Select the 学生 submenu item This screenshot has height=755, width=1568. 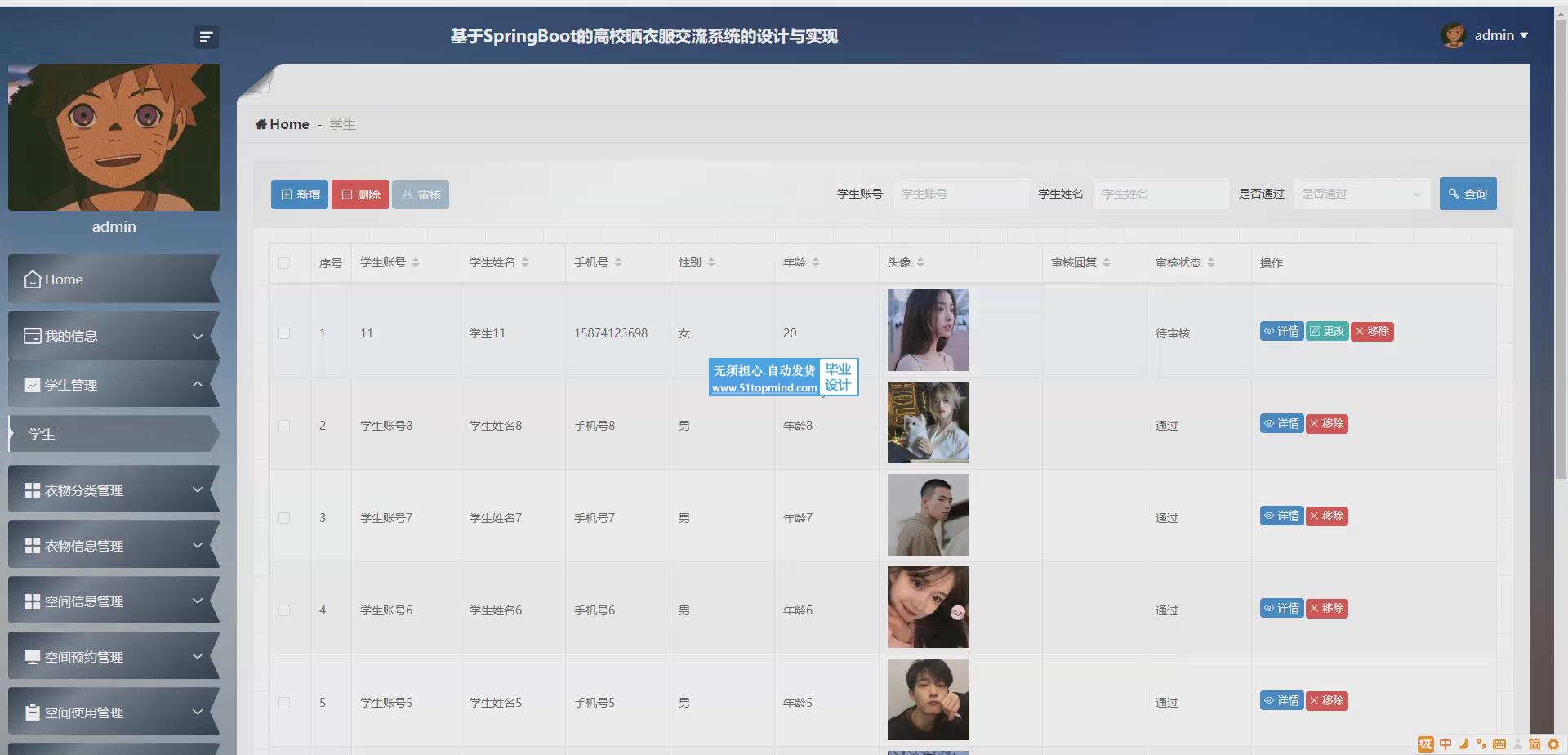click(114, 434)
